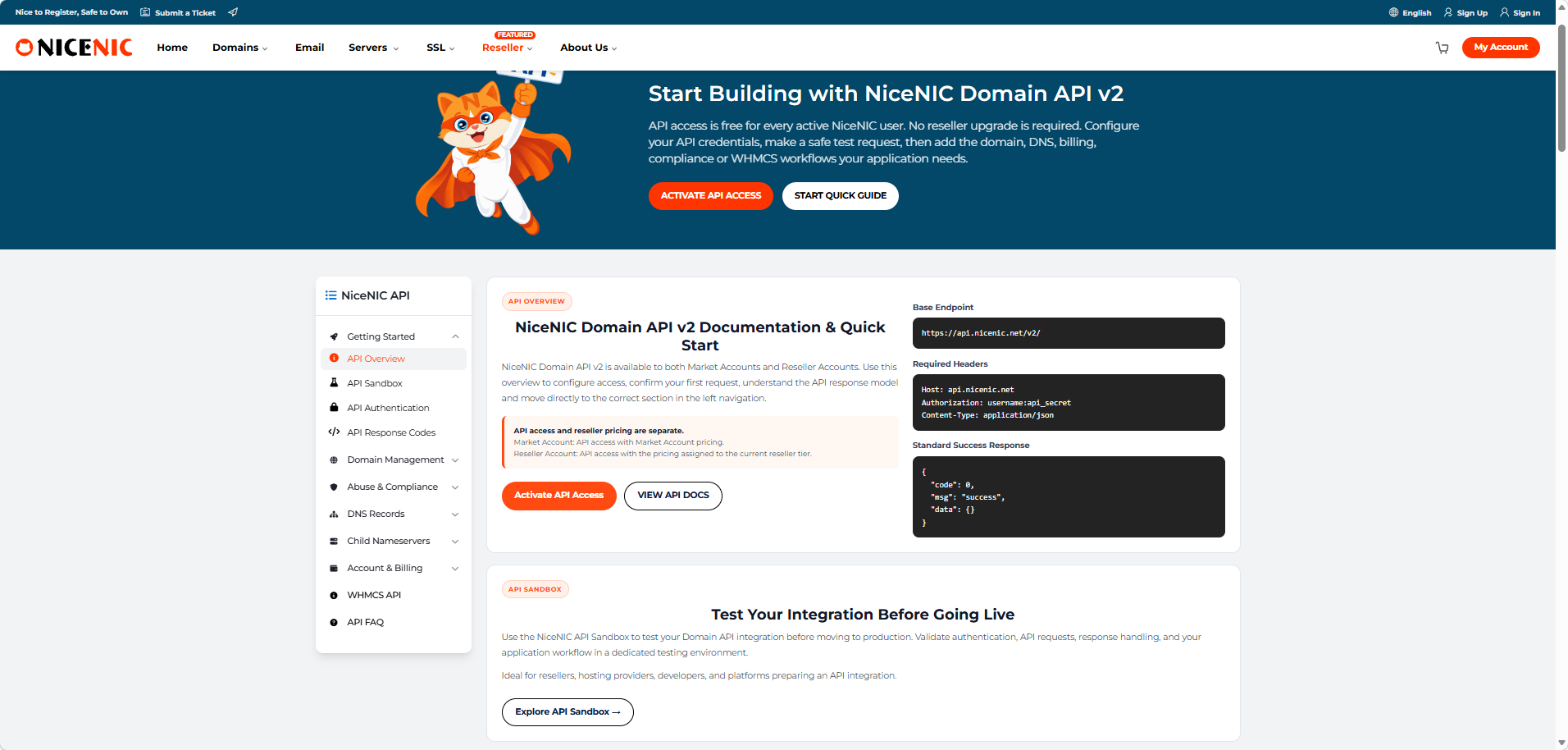Image resolution: width=1568 pixels, height=750 pixels.
Task: Open the Reseller dropdown menu
Action: pos(508,48)
